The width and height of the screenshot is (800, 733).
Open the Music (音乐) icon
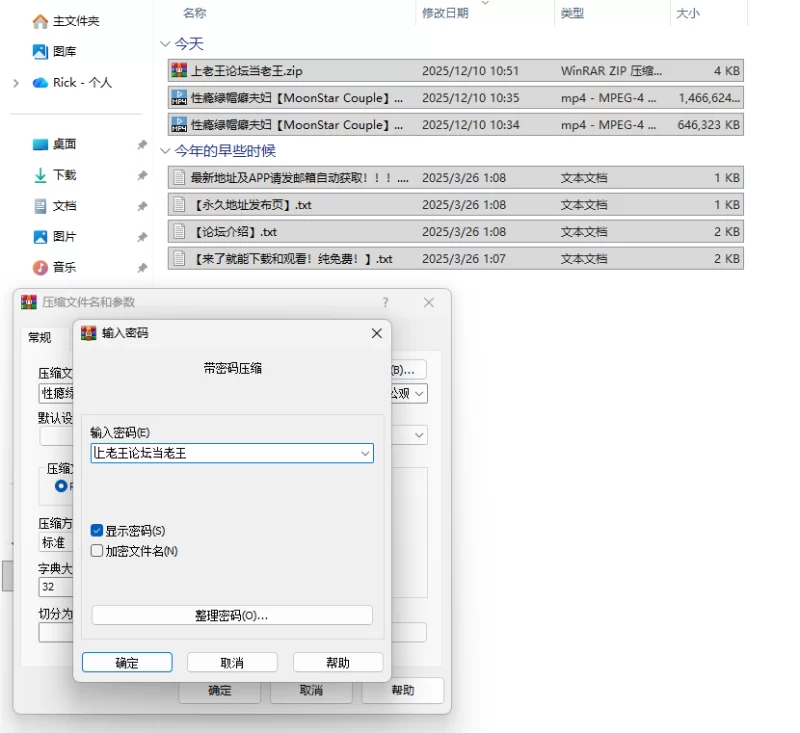[x=40, y=267]
